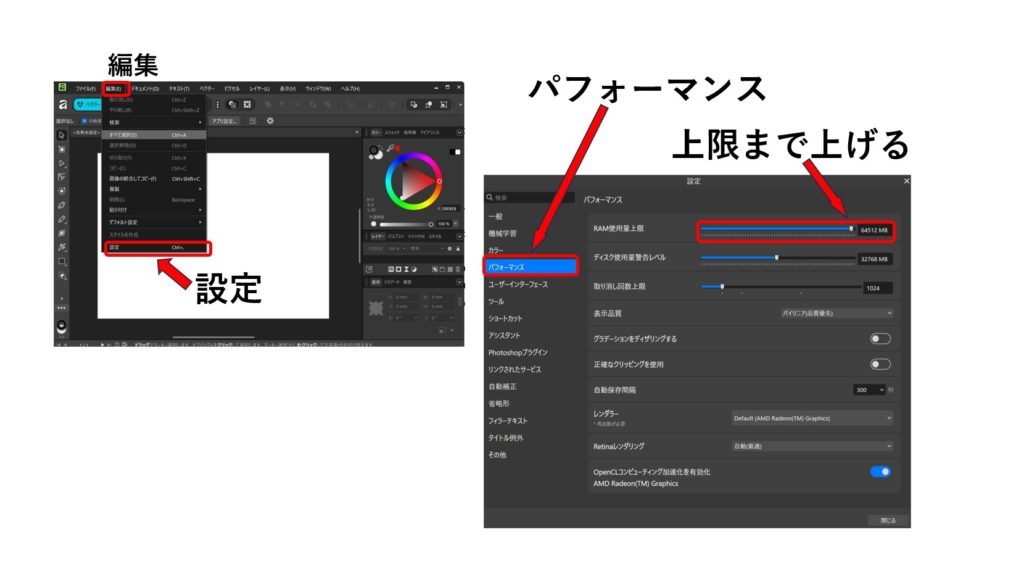This screenshot has height=569, width=1024.
Task: Select the Move tool arrow in left toolbar
Action: [x=61, y=135]
